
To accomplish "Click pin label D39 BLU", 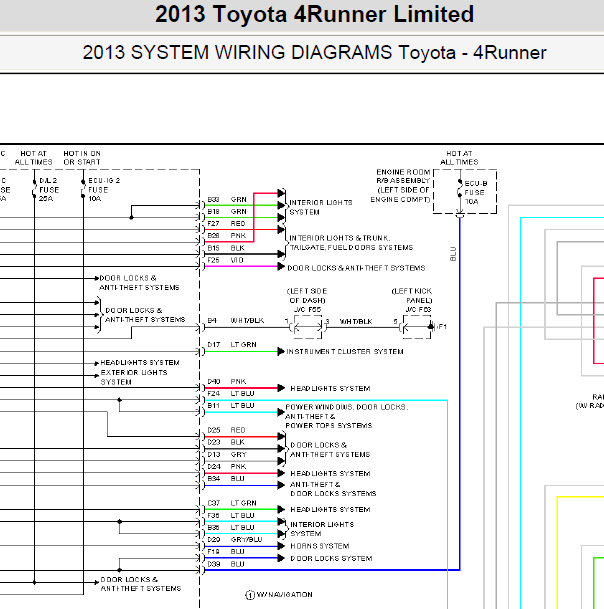I will 226,564.
